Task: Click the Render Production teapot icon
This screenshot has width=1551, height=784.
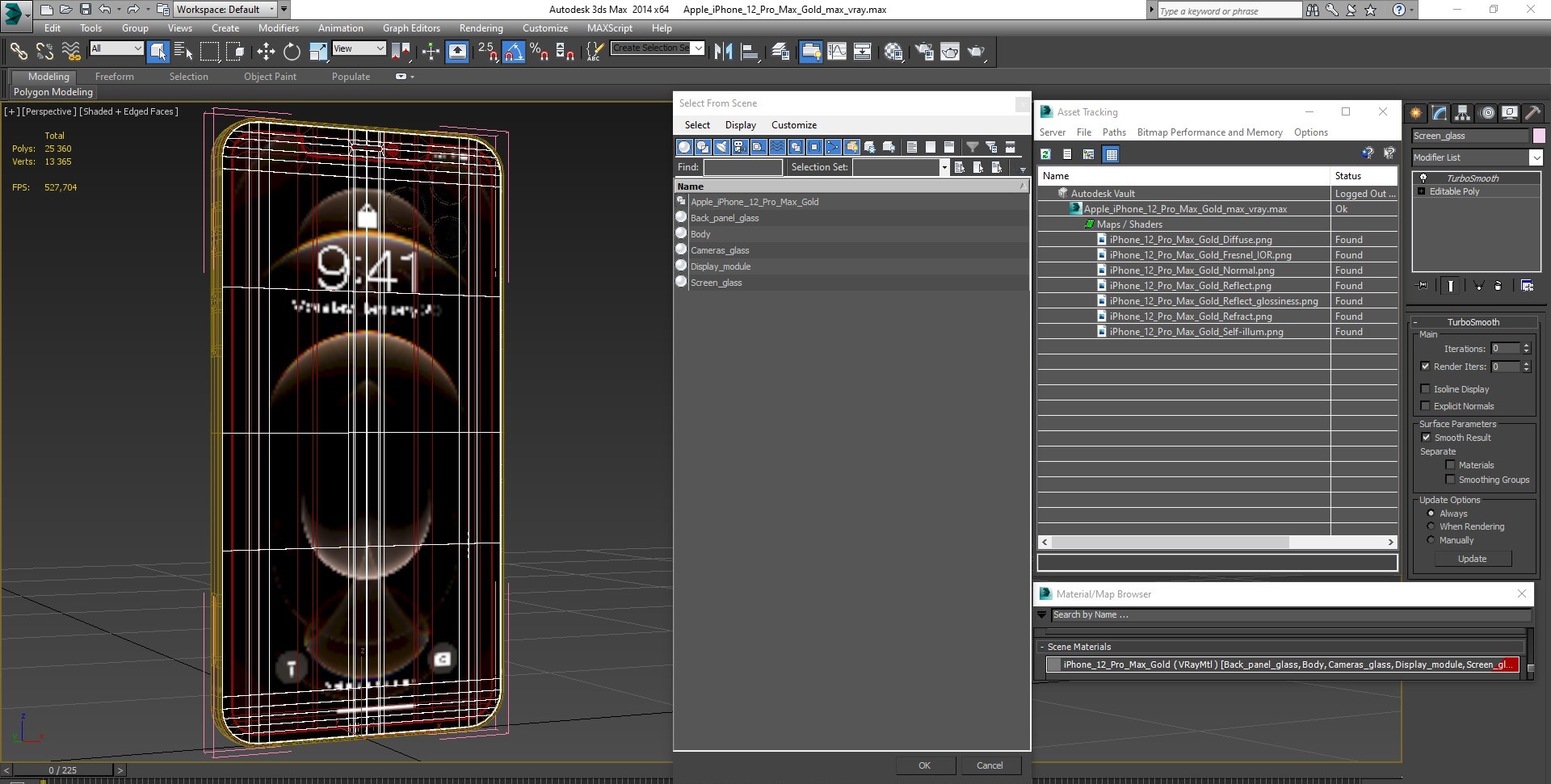Action: 976,52
